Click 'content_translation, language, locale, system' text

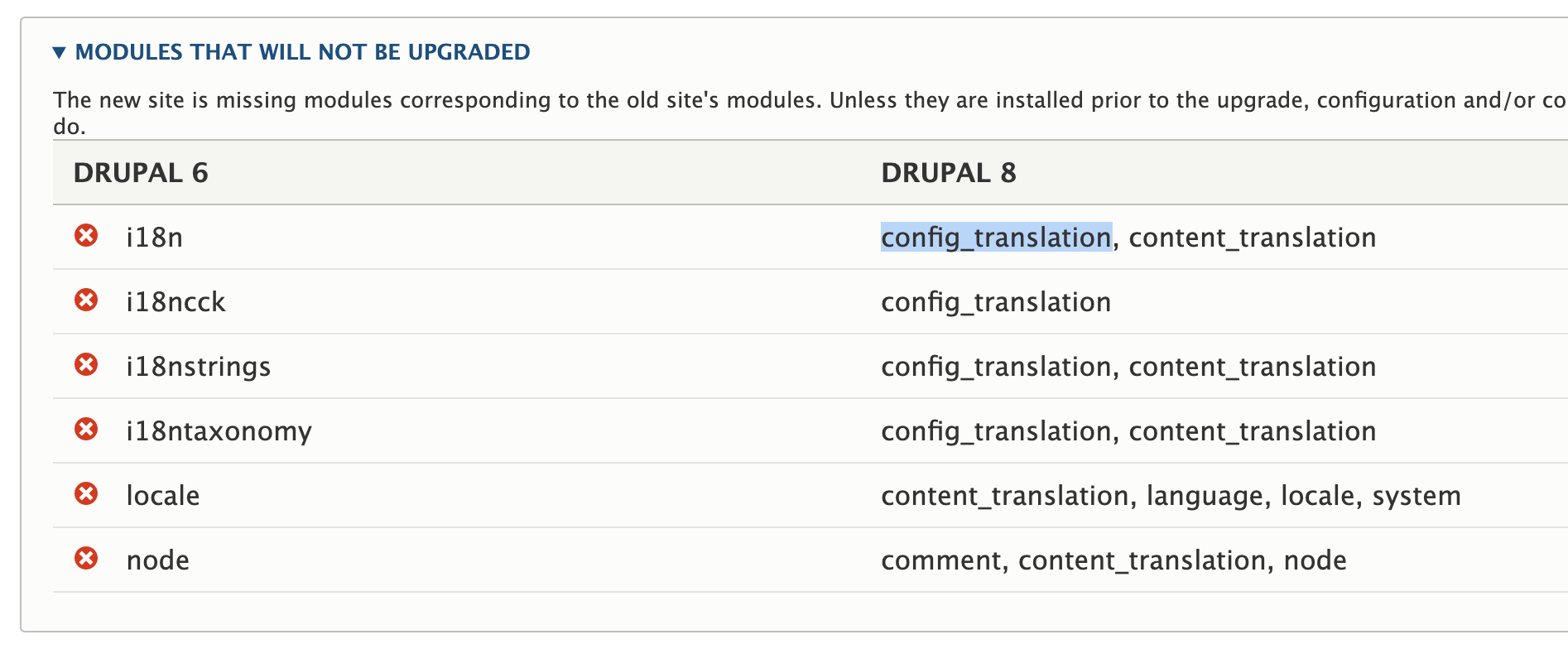coord(1171,496)
